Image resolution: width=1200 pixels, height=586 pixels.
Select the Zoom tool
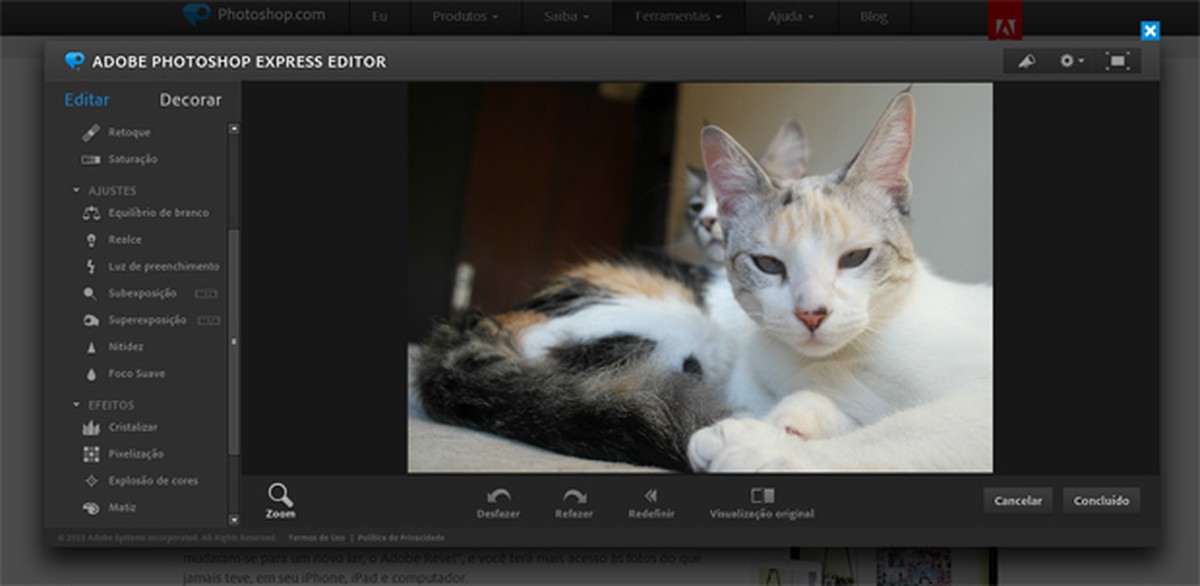[x=281, y=498]
